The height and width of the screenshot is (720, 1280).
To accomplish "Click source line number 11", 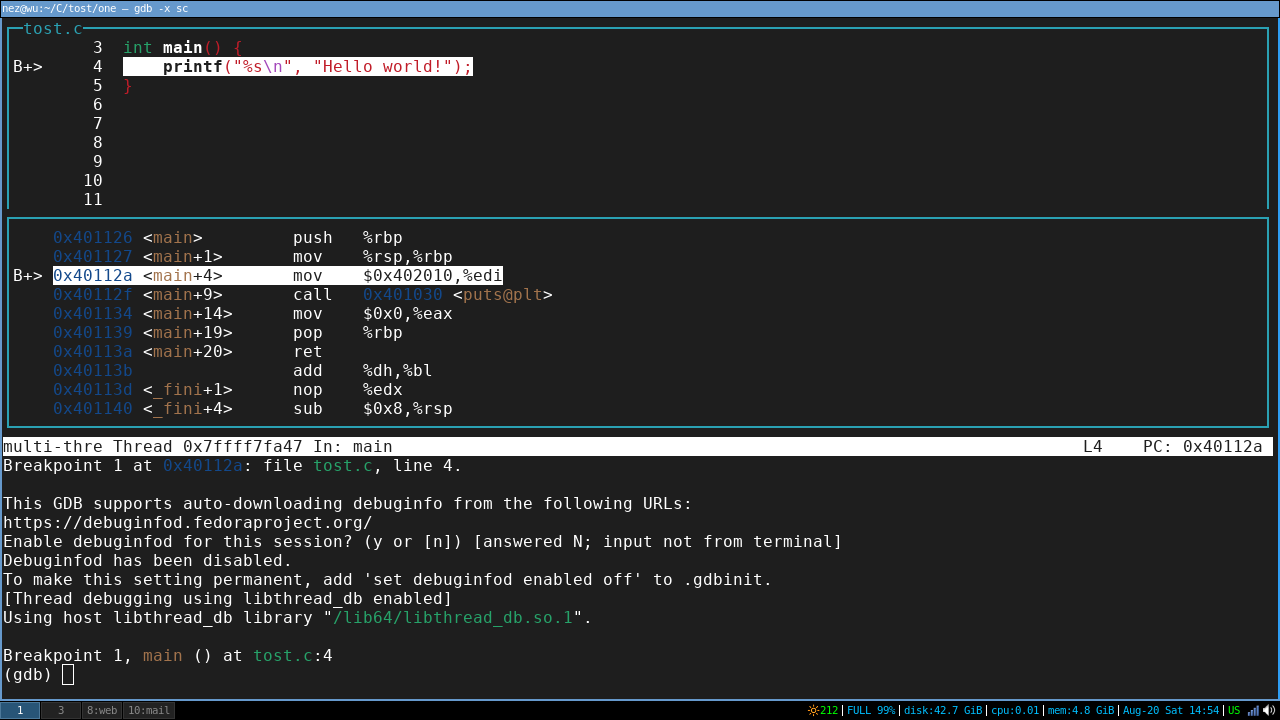I will click(x=93, y=200).
